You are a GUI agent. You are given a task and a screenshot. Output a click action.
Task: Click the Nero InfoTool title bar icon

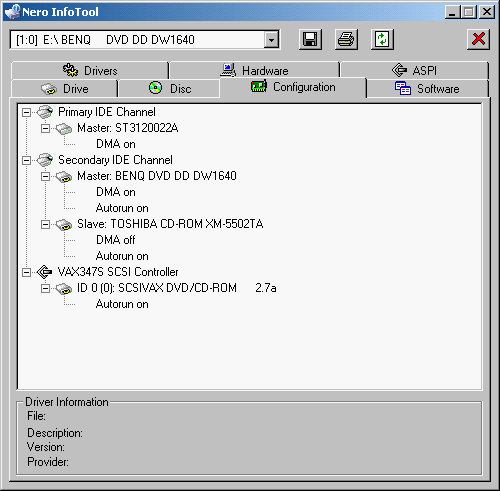[12, 12]
